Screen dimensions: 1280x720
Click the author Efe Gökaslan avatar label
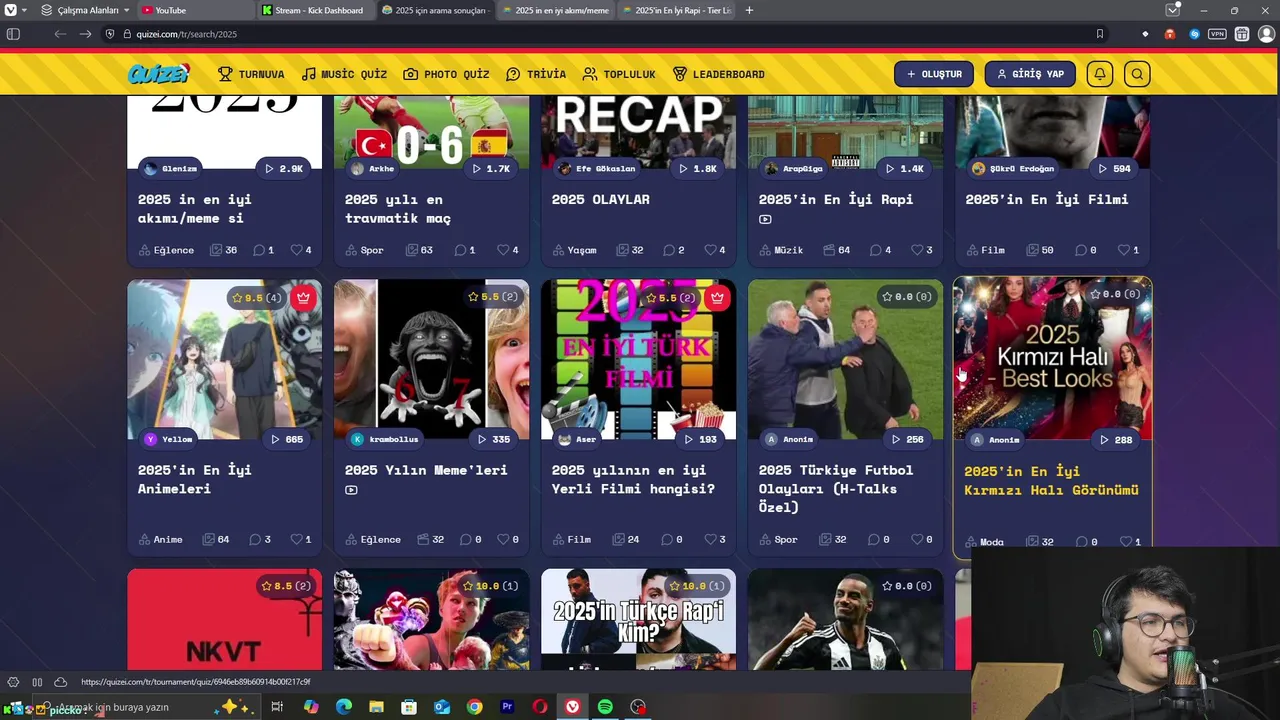coord(597,169)
